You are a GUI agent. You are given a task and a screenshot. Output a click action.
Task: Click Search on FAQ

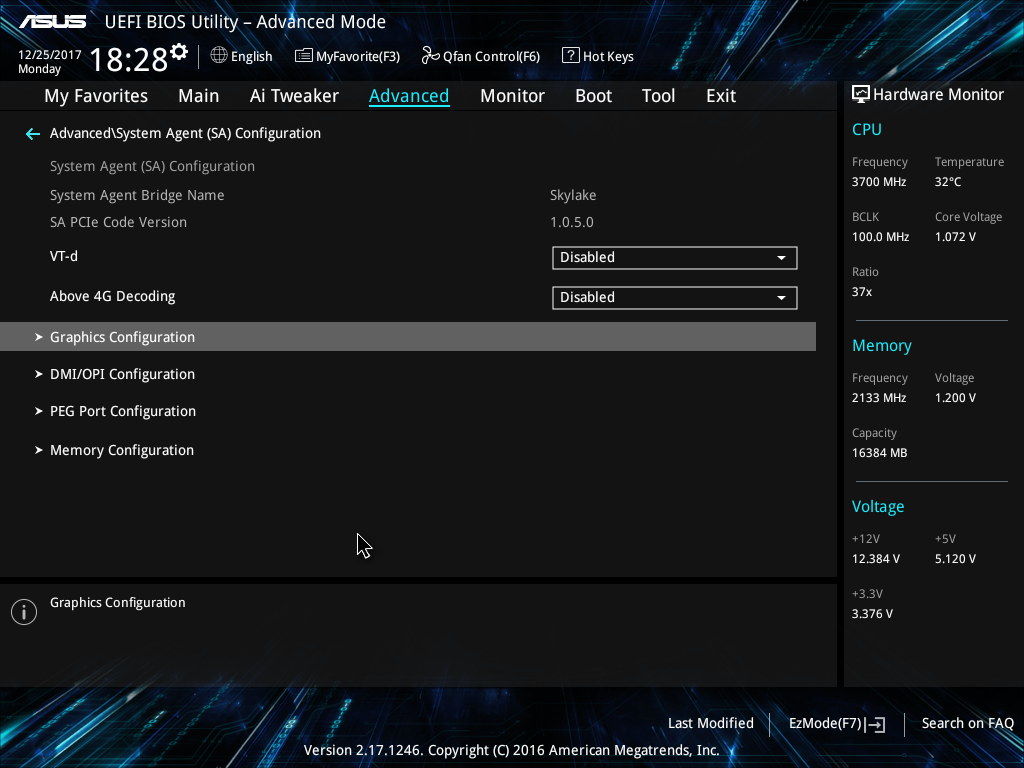pyautogui.click(x=967, y=724)
